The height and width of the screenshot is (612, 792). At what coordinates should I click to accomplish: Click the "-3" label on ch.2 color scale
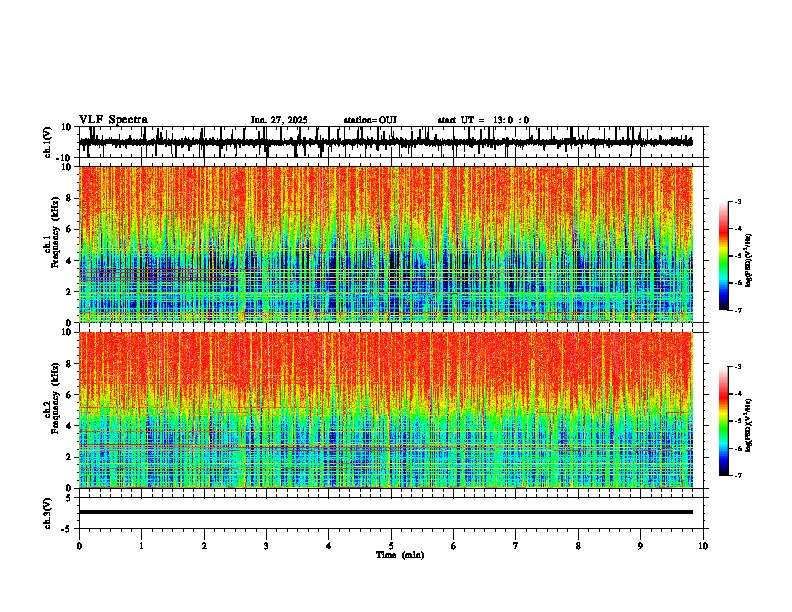(x=738, y=367)
